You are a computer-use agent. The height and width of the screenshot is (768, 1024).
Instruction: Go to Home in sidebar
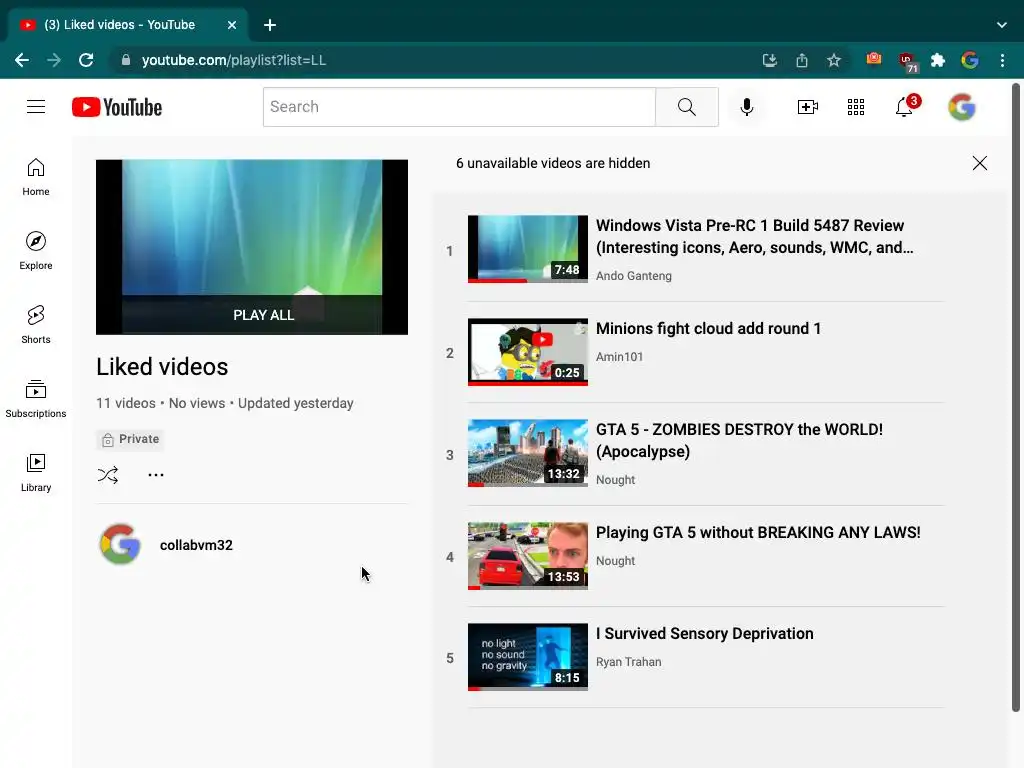tap(36, 177)
